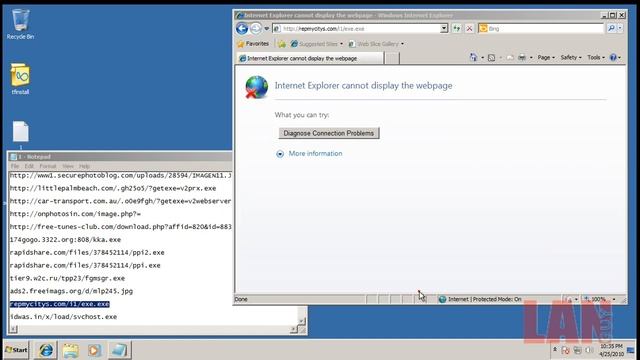Screen dimensions: 640x360
Task: Open the IE Help icon
Action: coord(613,58)
